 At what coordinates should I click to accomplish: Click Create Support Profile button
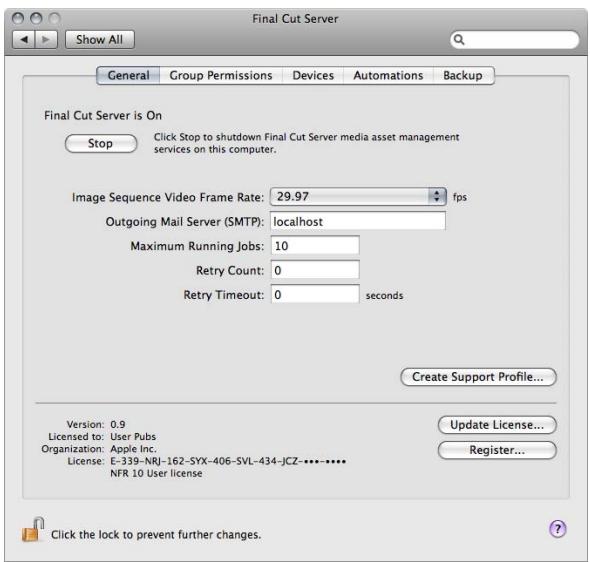[478, 377]
